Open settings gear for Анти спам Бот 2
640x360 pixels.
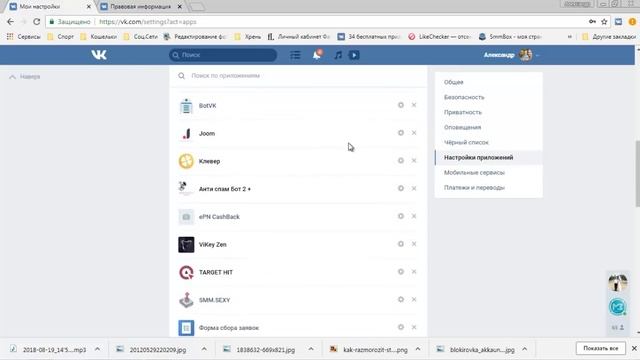click(x=401, y=189)
